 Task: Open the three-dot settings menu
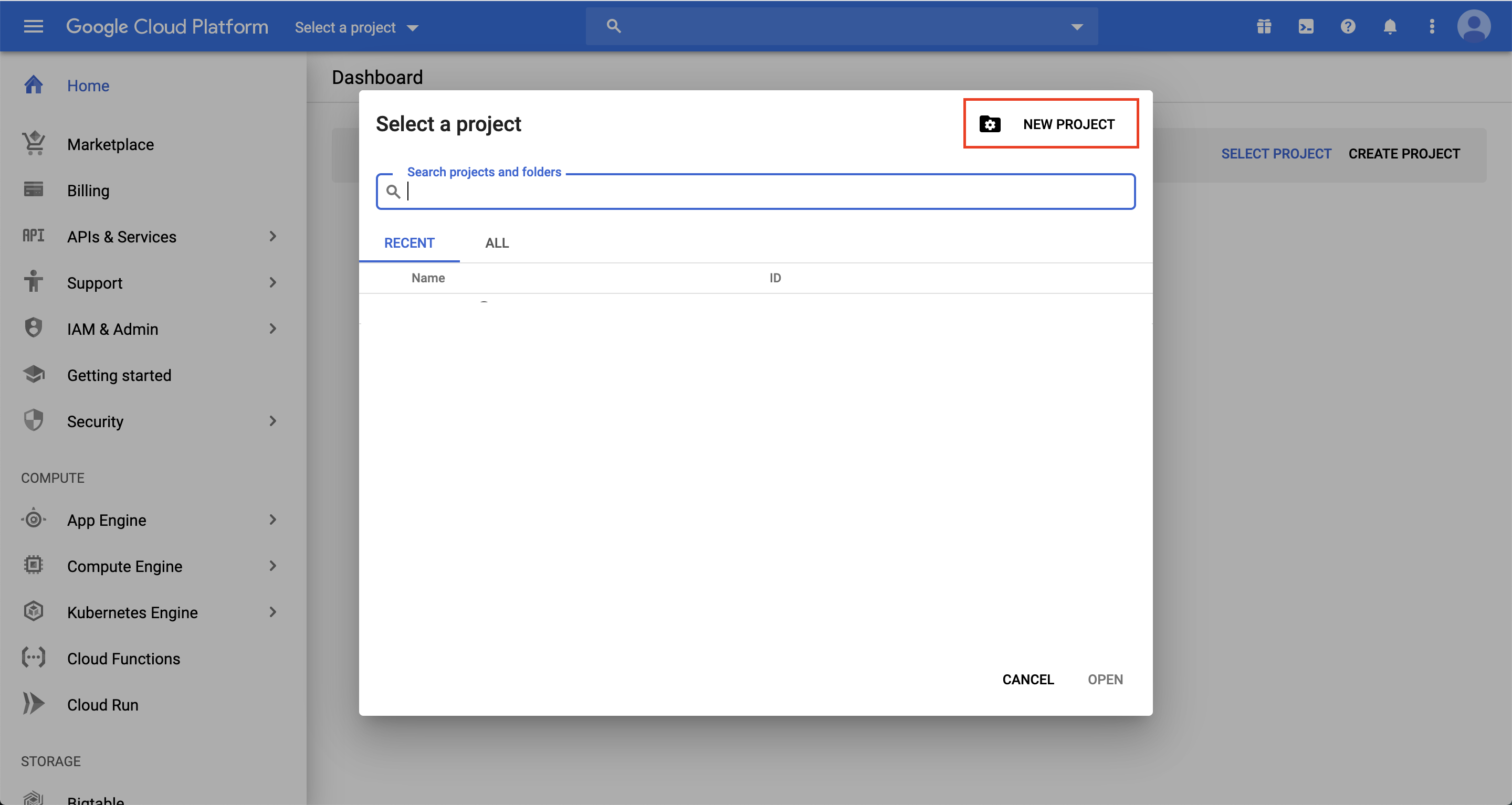click(x=1432, y=26)
